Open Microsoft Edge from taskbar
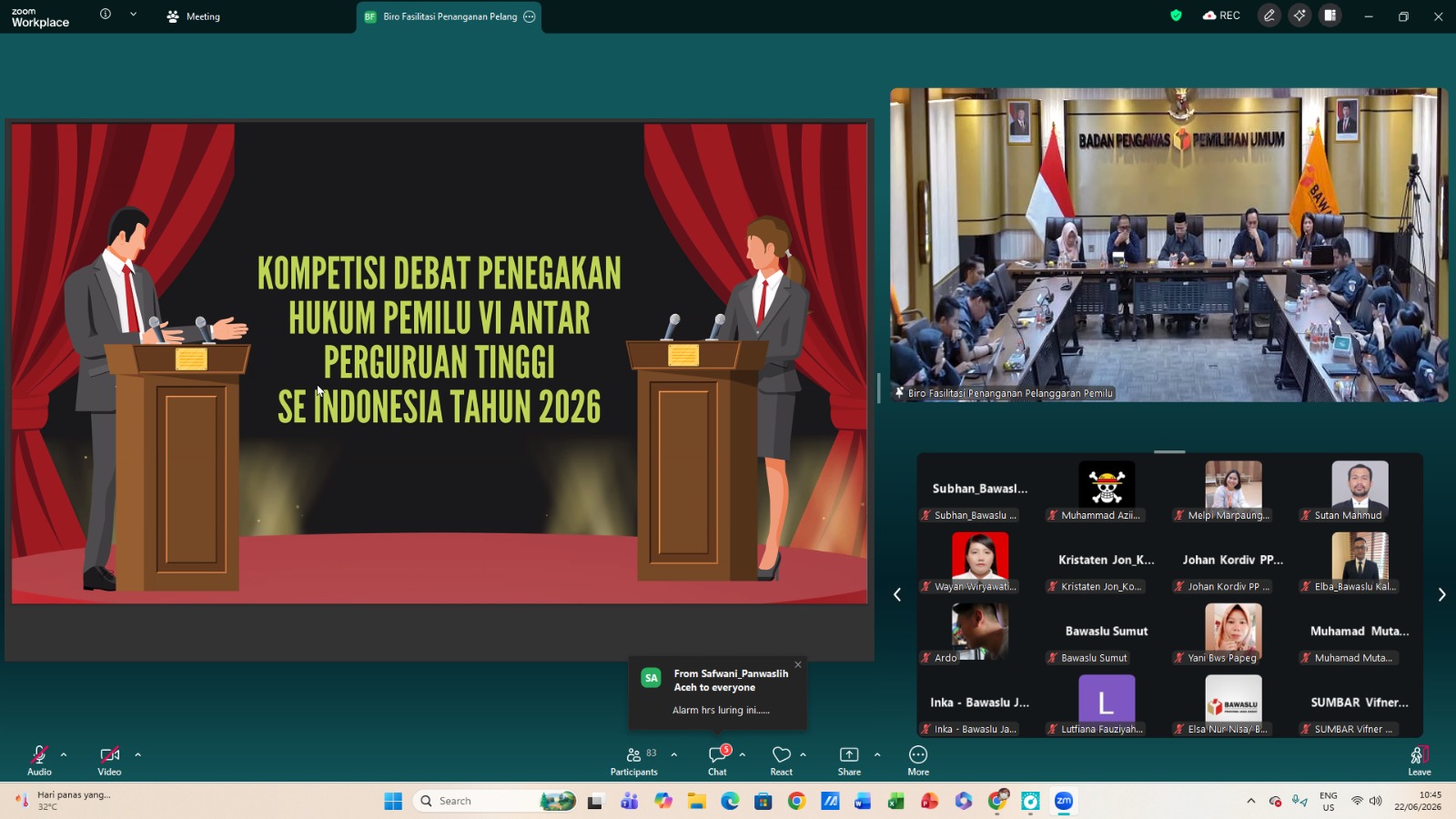The image size is (1456, 819). 730,801
